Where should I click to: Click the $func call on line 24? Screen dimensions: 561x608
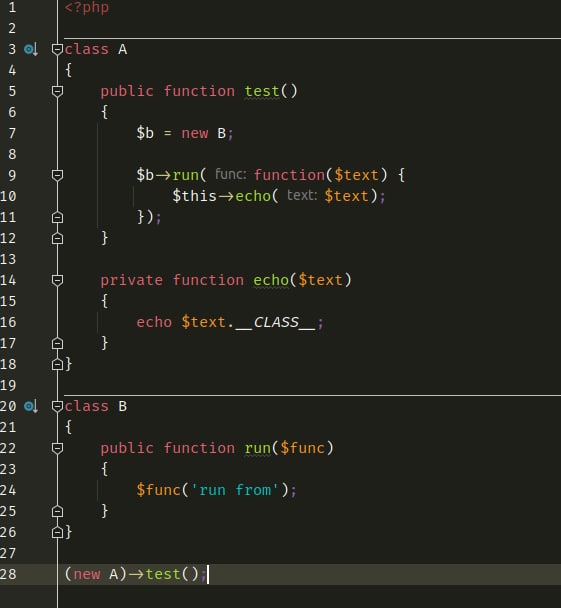pyautogui.click(x=158, y=490)
